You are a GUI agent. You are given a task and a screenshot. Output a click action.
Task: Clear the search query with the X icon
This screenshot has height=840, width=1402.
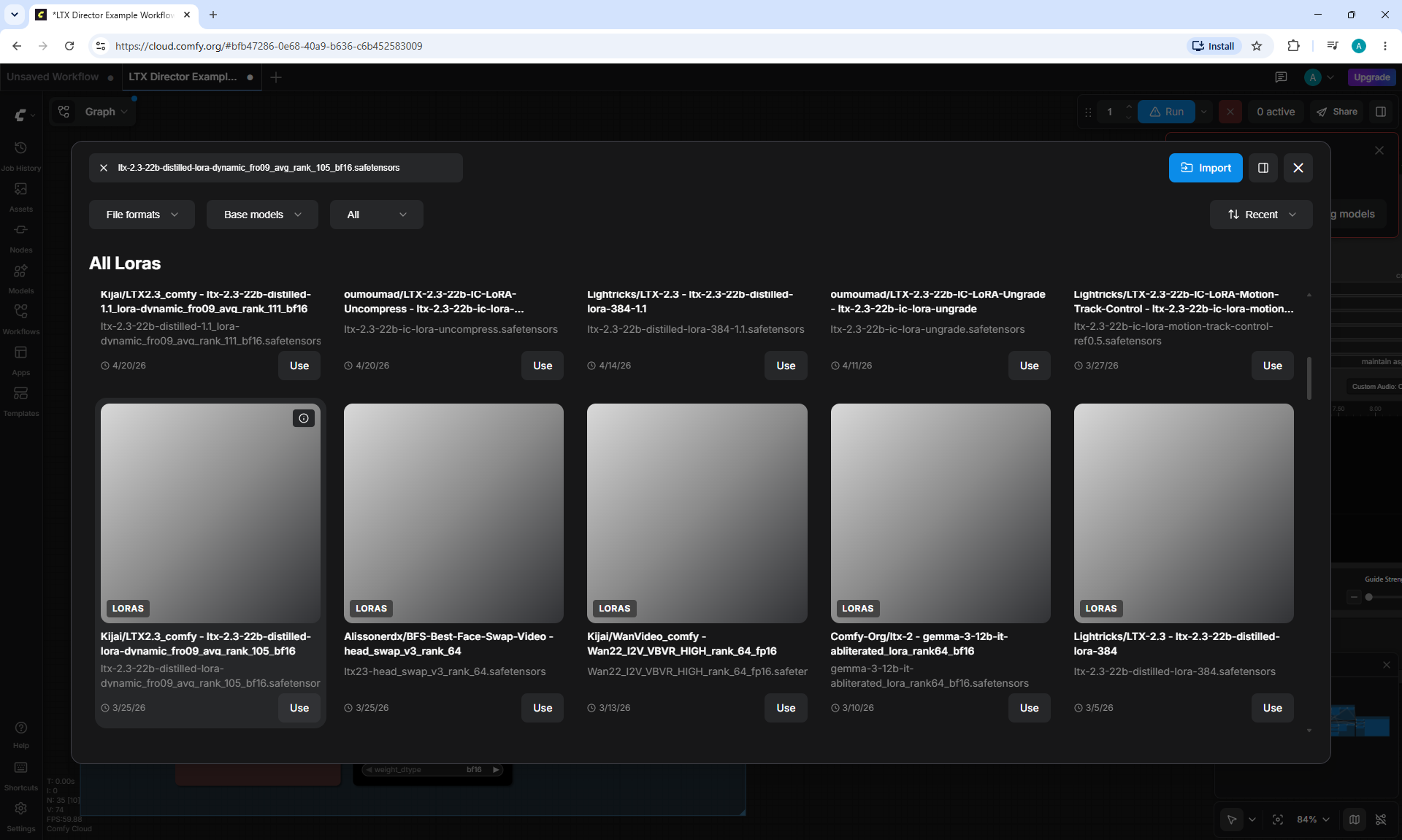pos(104,168)
